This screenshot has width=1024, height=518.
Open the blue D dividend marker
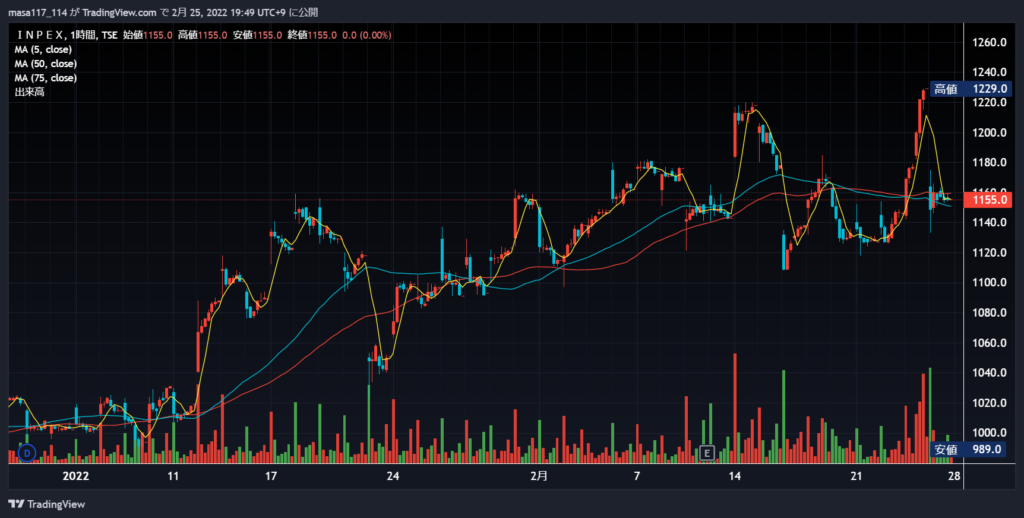(27, 453)
